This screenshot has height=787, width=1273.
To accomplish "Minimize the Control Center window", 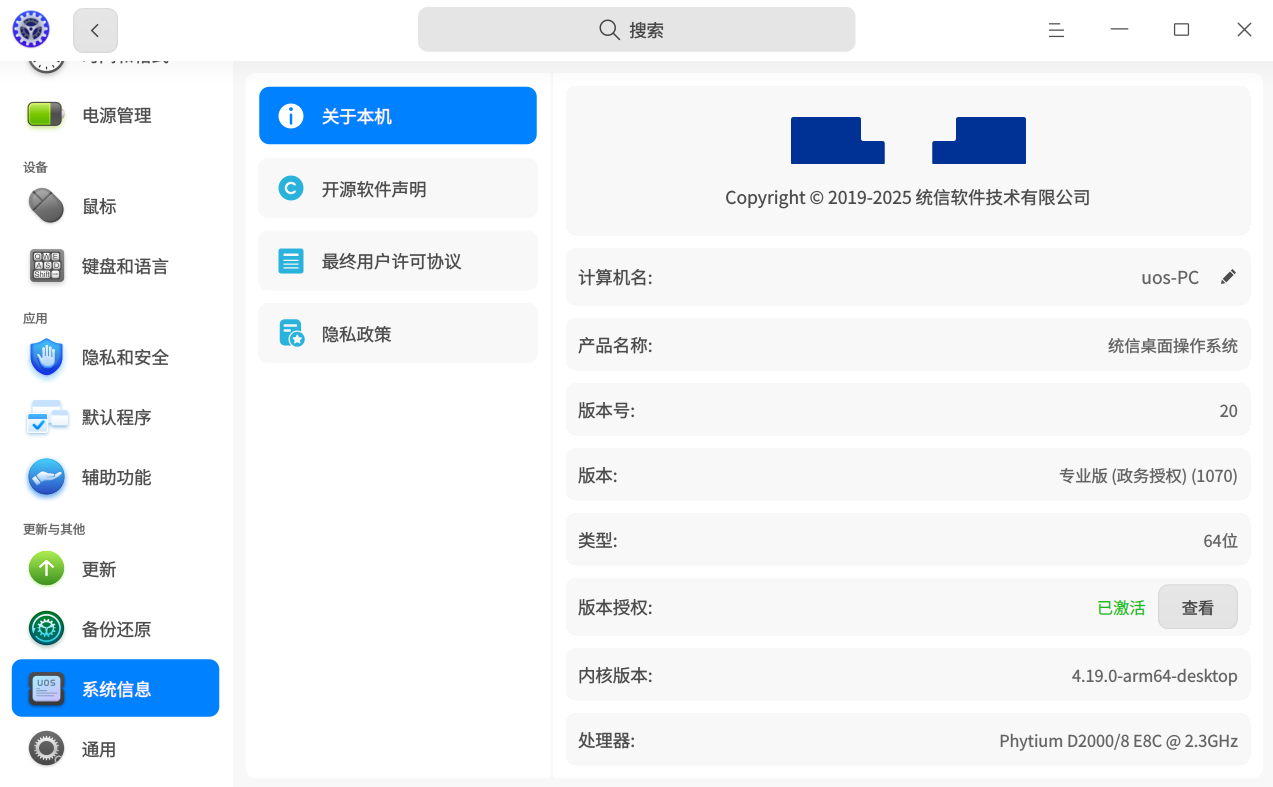I will (1119, 30).
